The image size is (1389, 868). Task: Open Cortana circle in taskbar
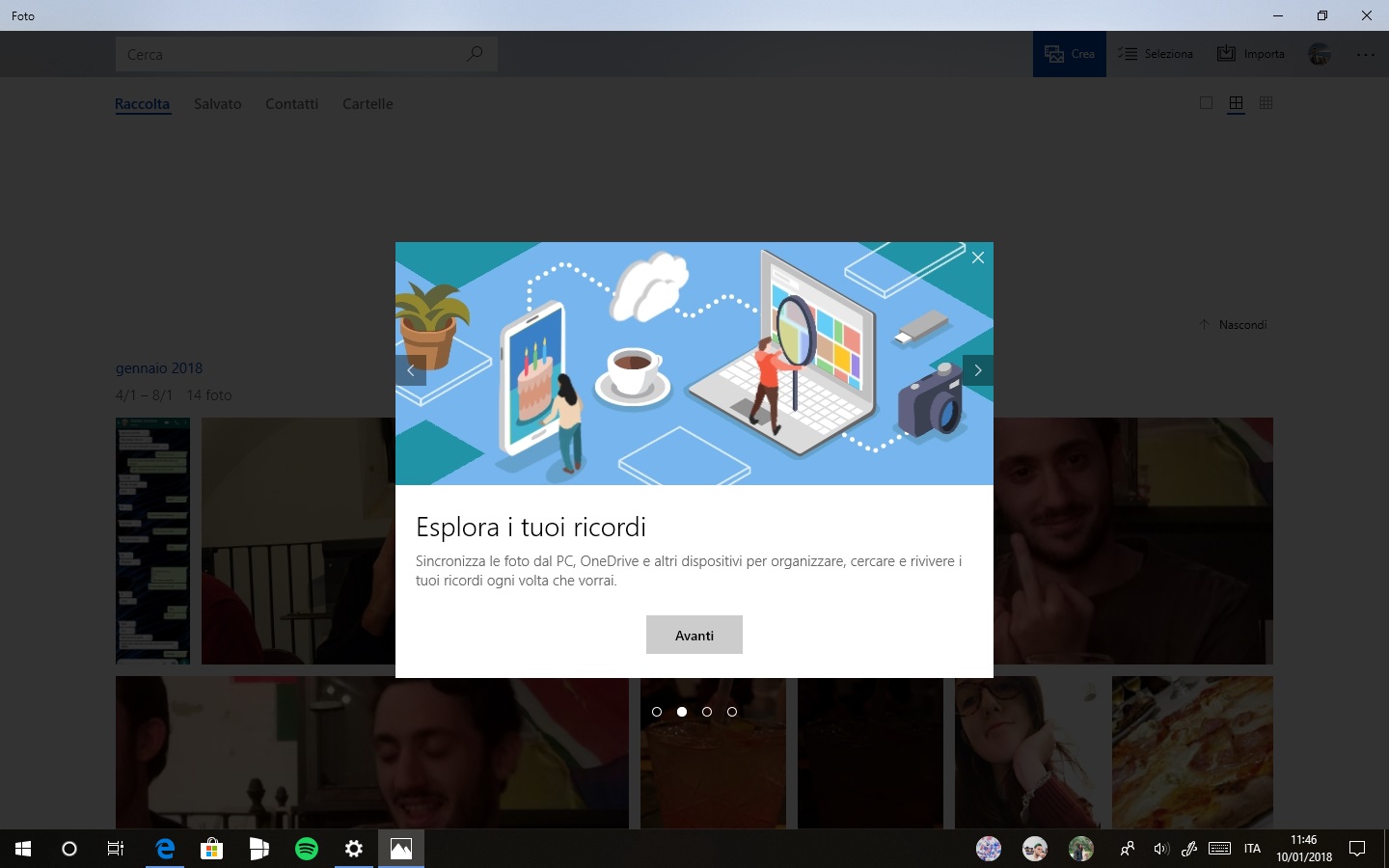(x=69, y=849)
